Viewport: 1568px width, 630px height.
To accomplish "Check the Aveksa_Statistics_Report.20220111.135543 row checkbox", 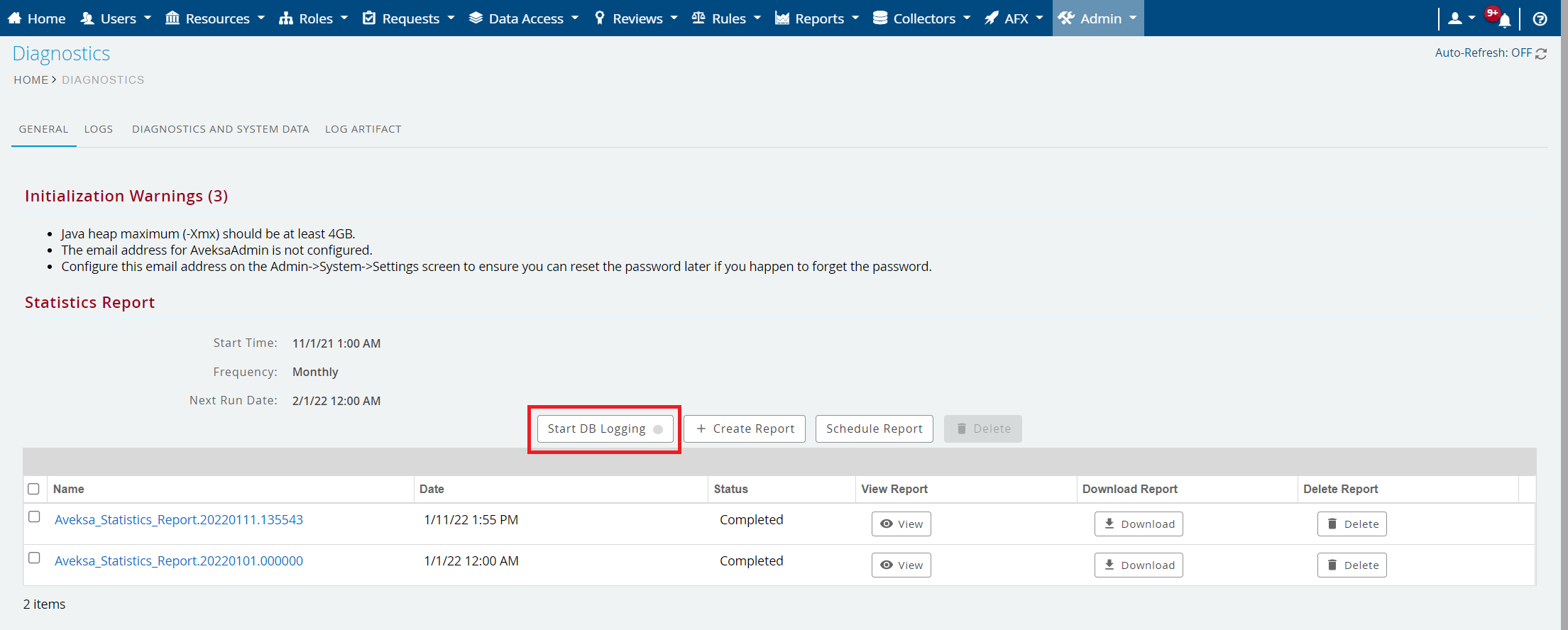I will (34, 517).
